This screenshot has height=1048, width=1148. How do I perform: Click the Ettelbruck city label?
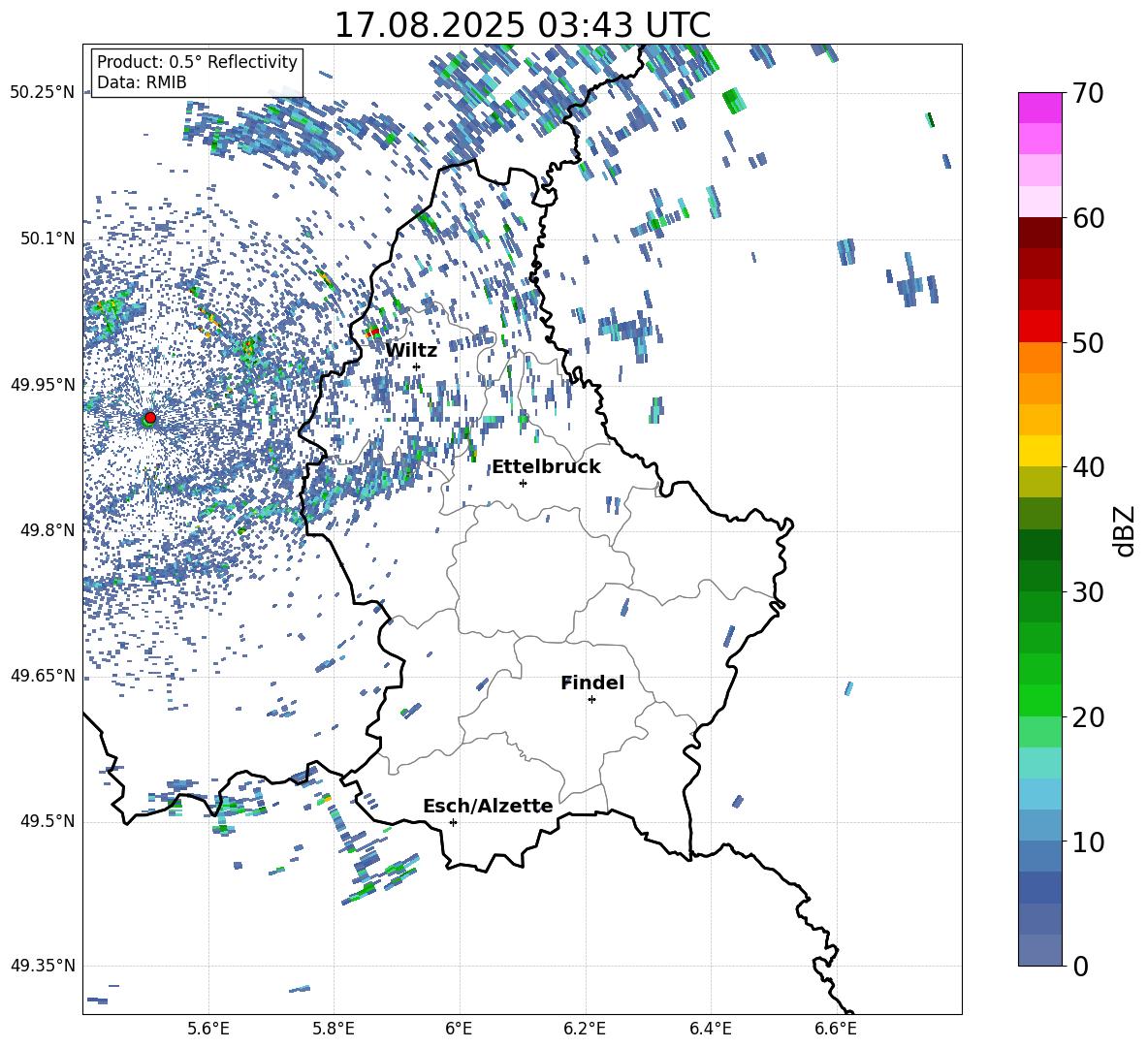coord(546,466)
